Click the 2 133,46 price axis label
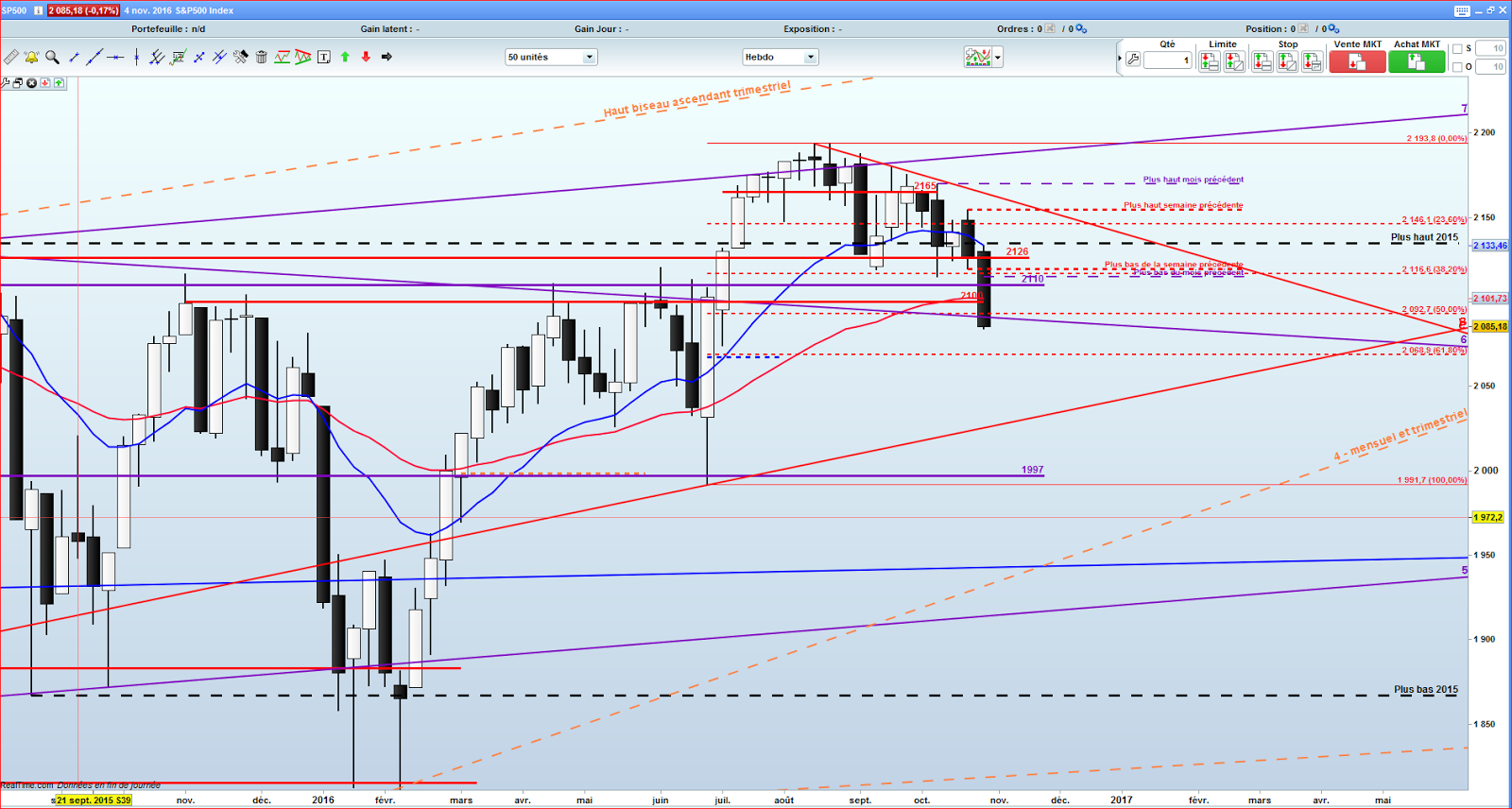 [1490, 246]
